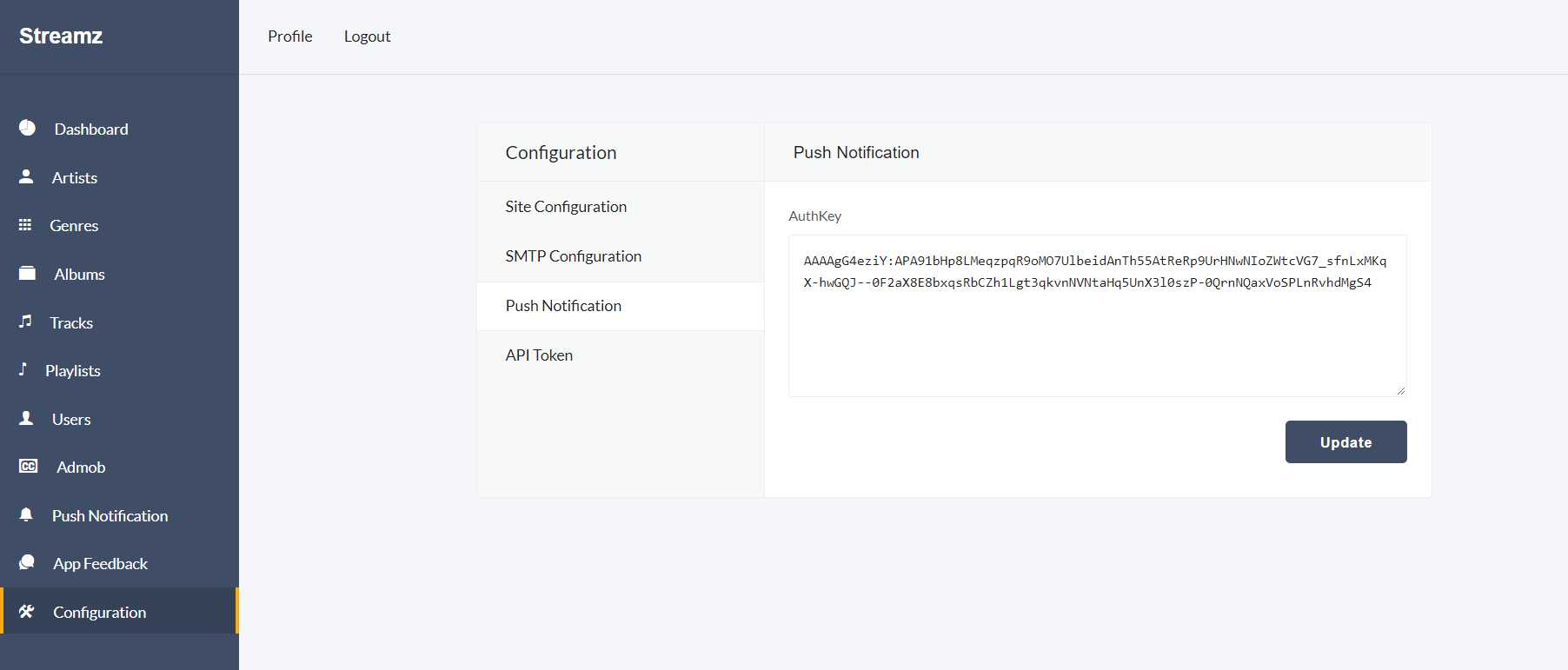The image size is (1568, 670).
Task: Click the App Feedback chat bubble icon
Action: click(x=27, y=563)
